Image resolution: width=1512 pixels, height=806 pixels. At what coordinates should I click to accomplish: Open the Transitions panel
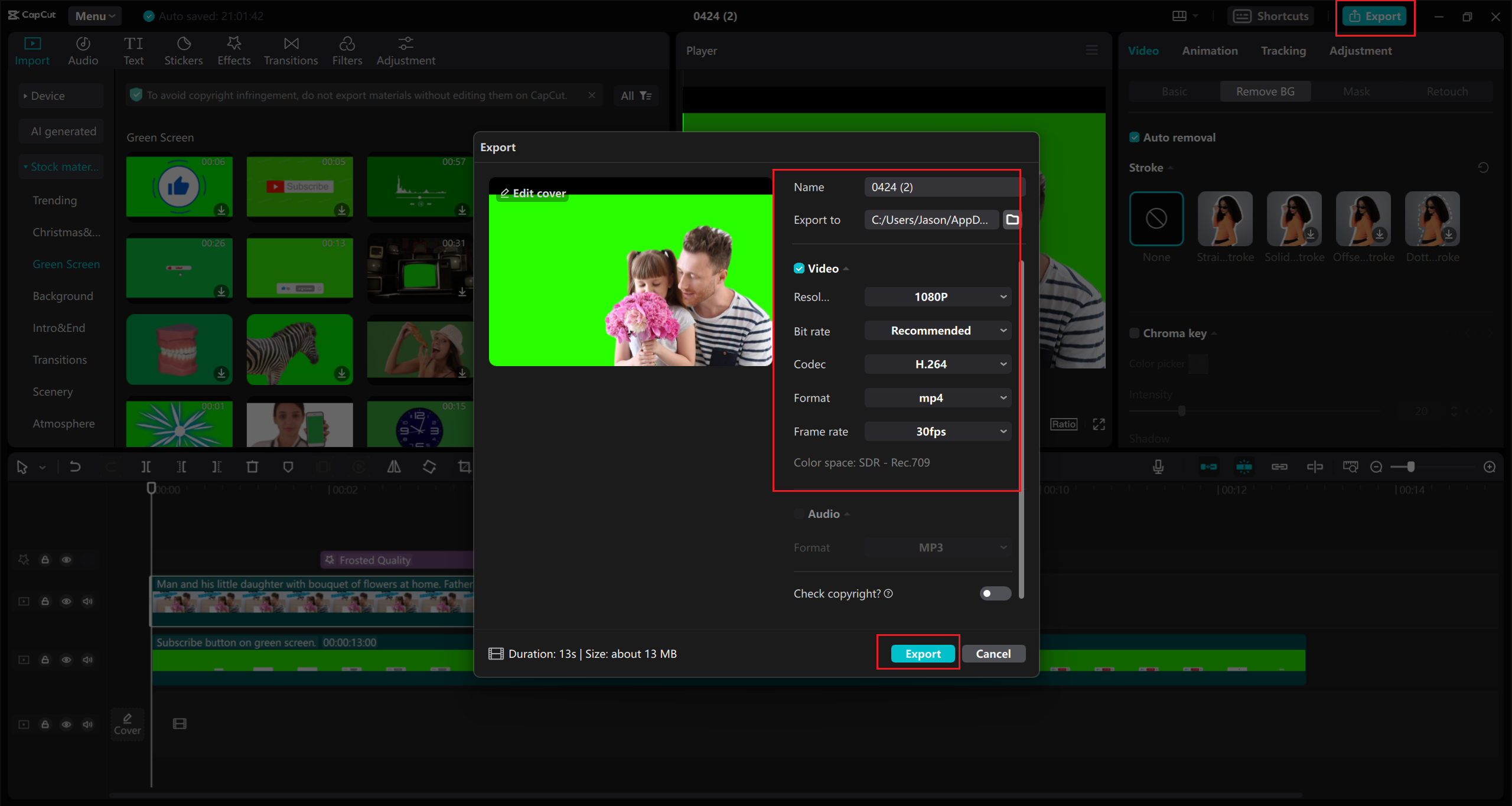[x=291, y=50]
